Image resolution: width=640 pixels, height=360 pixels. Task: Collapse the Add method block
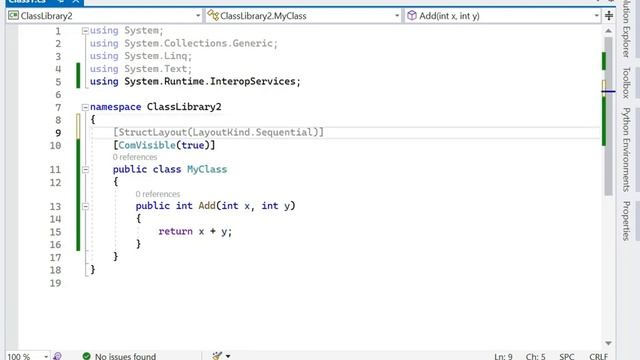pos(85,207)
